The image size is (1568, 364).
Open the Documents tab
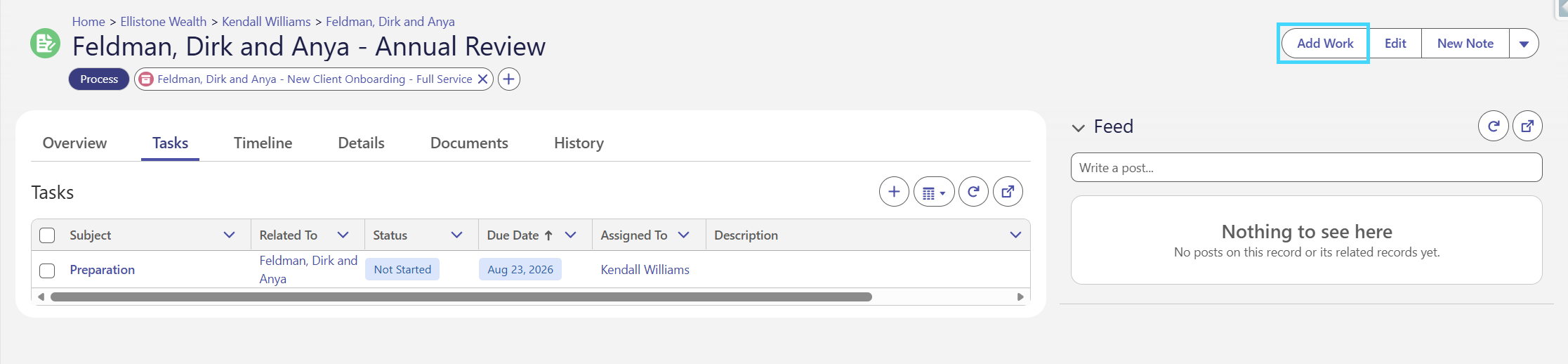pyautogui.click(x=469, y=143)
